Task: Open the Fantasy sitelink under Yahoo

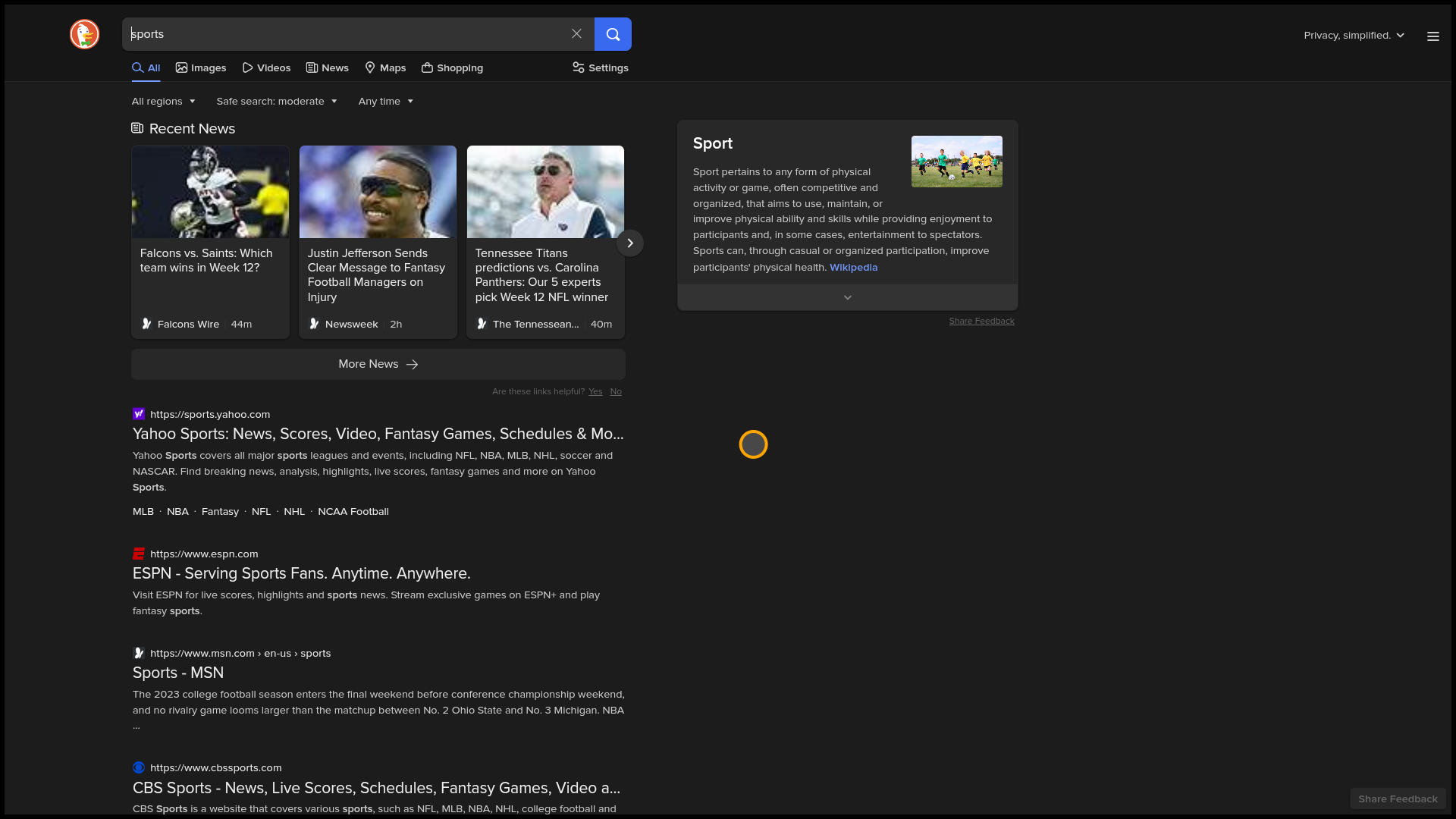Action: [220, 511]
